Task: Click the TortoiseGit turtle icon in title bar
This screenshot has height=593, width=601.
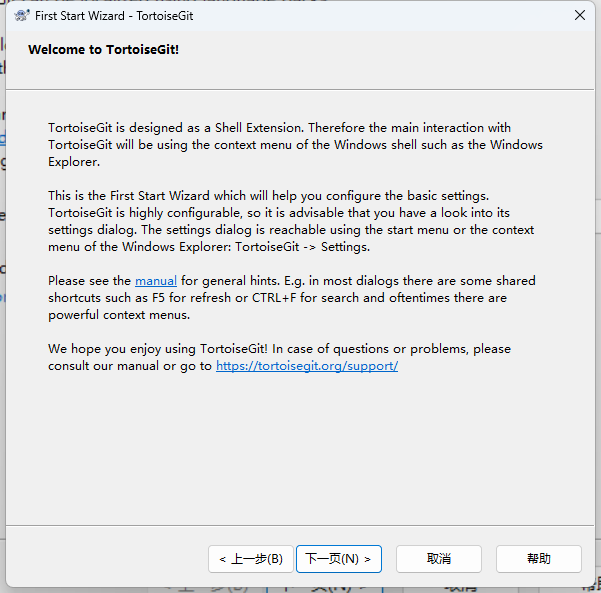Action: pos(21,15)
